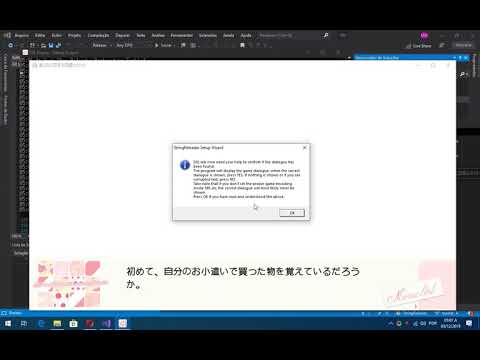Open the Compilação menu
The image size is (480, 360).
(x=98, y=35)
